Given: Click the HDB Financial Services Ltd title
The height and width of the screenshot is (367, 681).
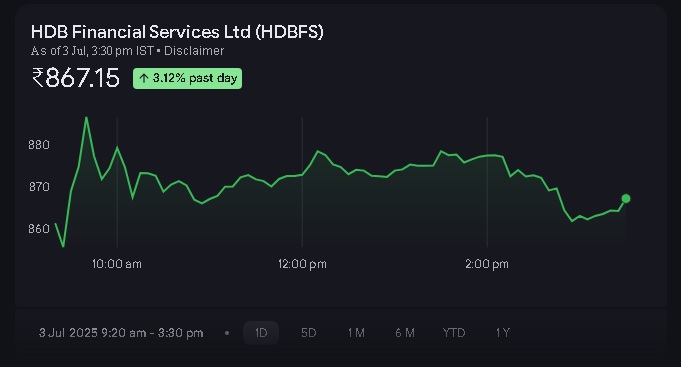Looking at the screenshot, I should click(x=177, y=32).
